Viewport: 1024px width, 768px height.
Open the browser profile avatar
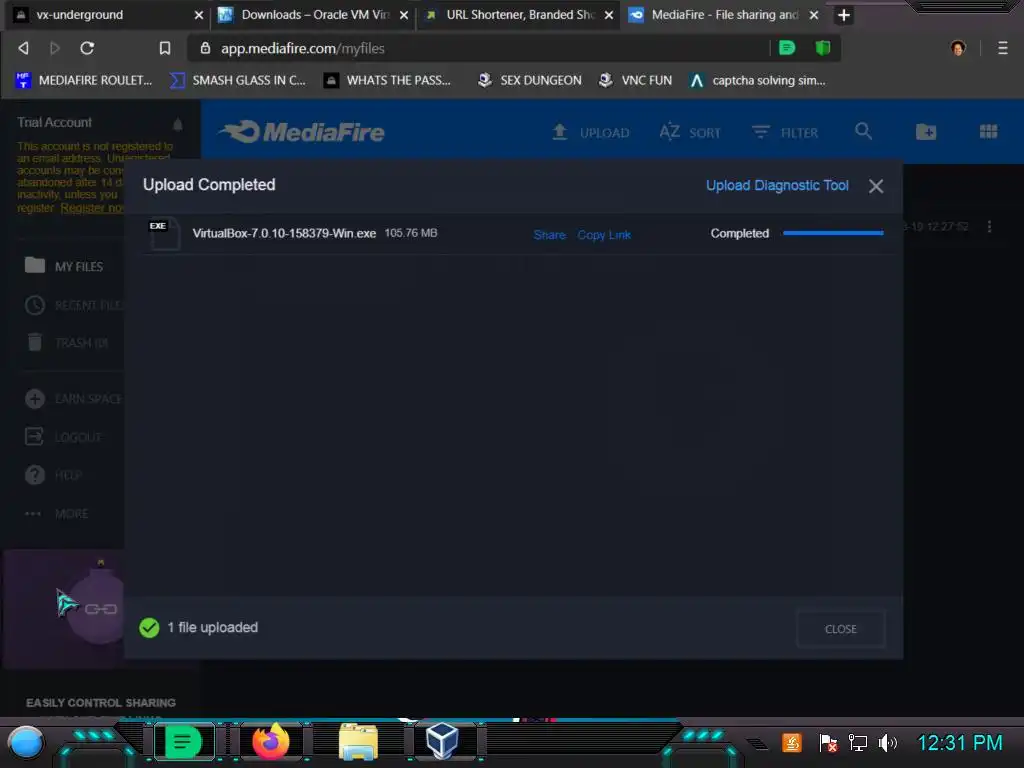point(958,48)
